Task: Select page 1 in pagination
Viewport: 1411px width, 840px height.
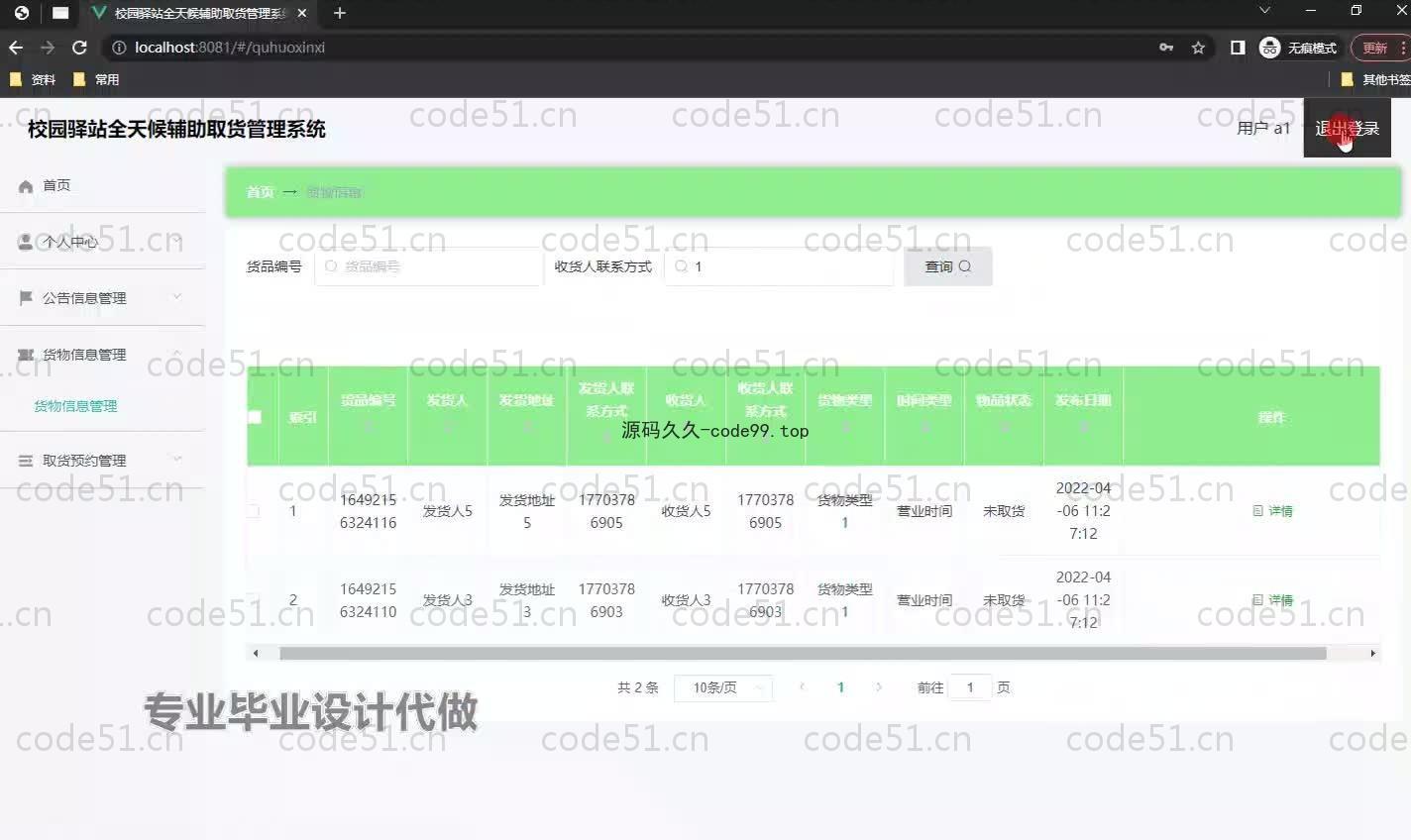Action: [840, 687]
